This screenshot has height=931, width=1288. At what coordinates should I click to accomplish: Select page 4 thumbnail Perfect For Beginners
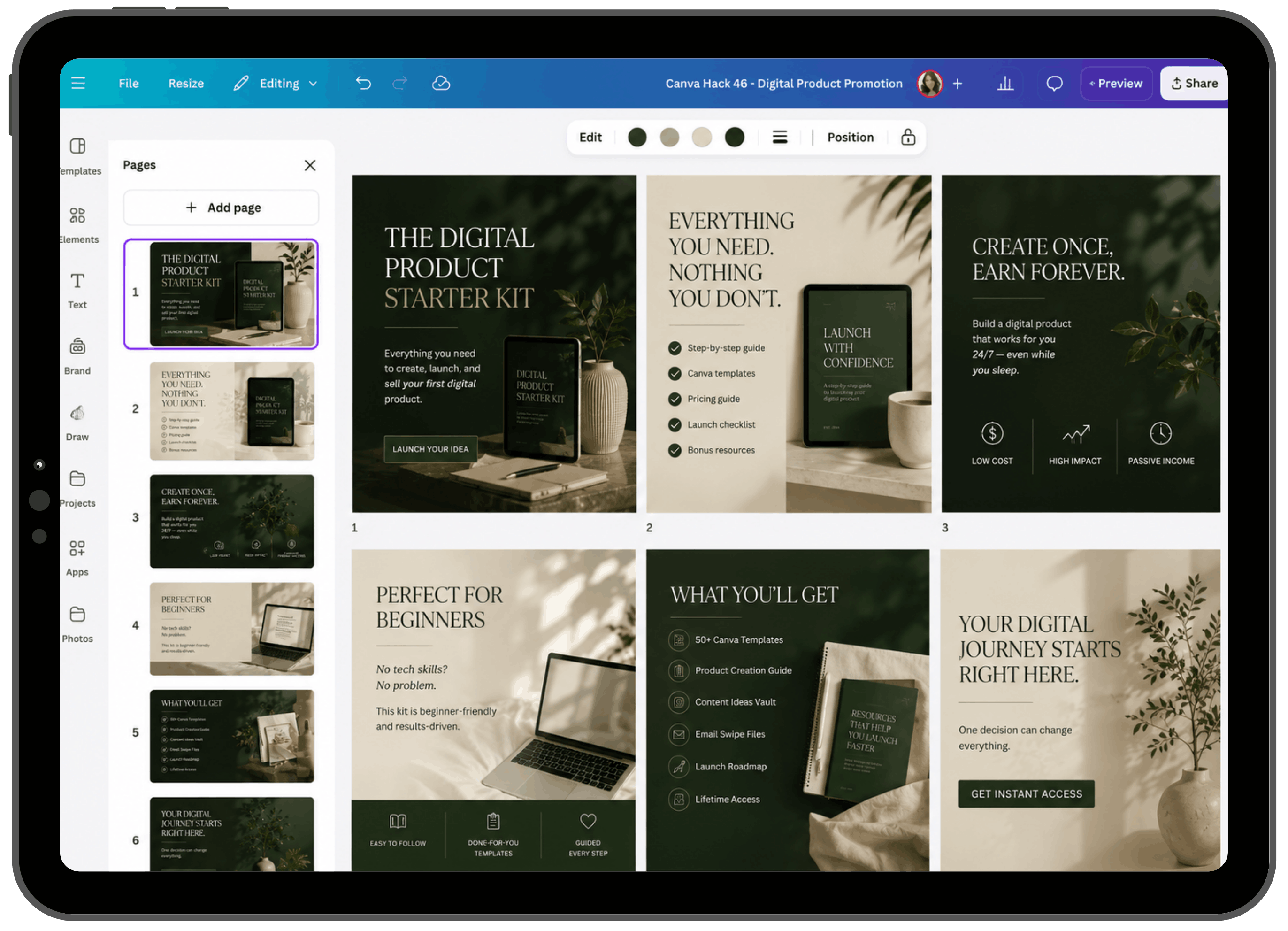point(232,628)
